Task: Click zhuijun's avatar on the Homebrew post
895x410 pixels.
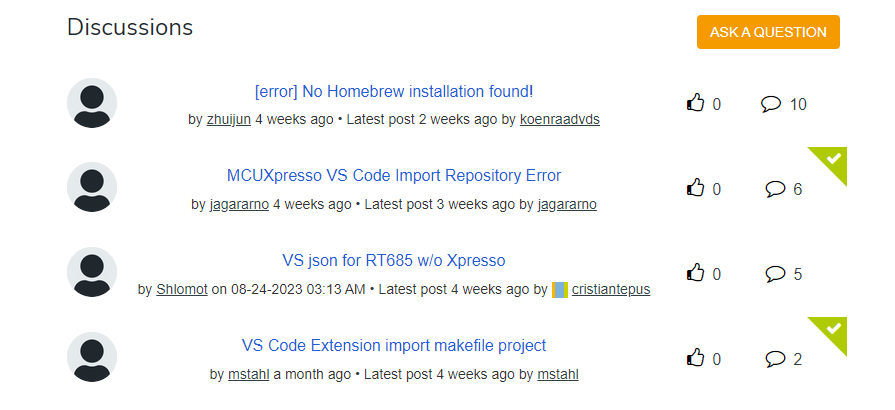Action: click(x=92, y=103)
